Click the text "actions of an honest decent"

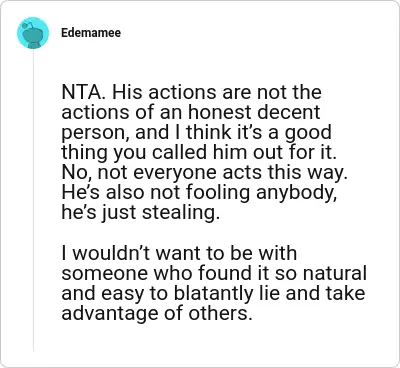(191, 112)
